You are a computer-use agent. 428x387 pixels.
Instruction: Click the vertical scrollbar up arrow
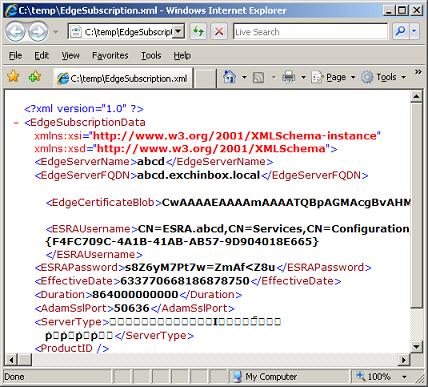pos(417,96)
